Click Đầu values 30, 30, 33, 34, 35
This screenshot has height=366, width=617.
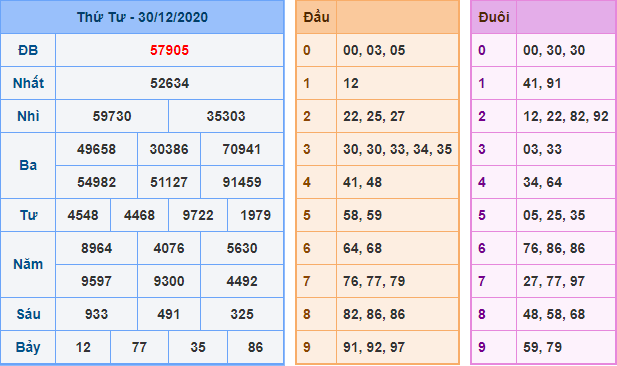[397, 150]
